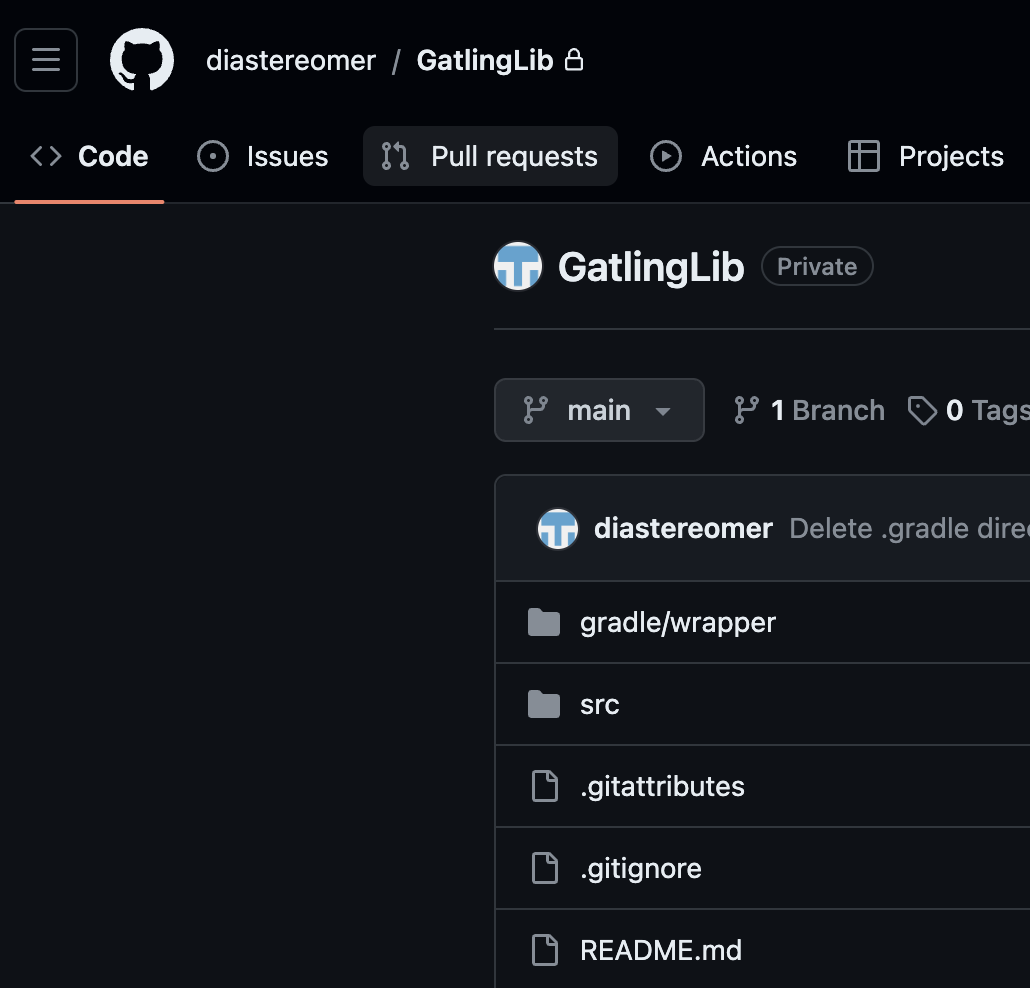This screenshot has height=988, width=1030.
Task: Open the .gitattributes file
Action: tap(662, 786)
